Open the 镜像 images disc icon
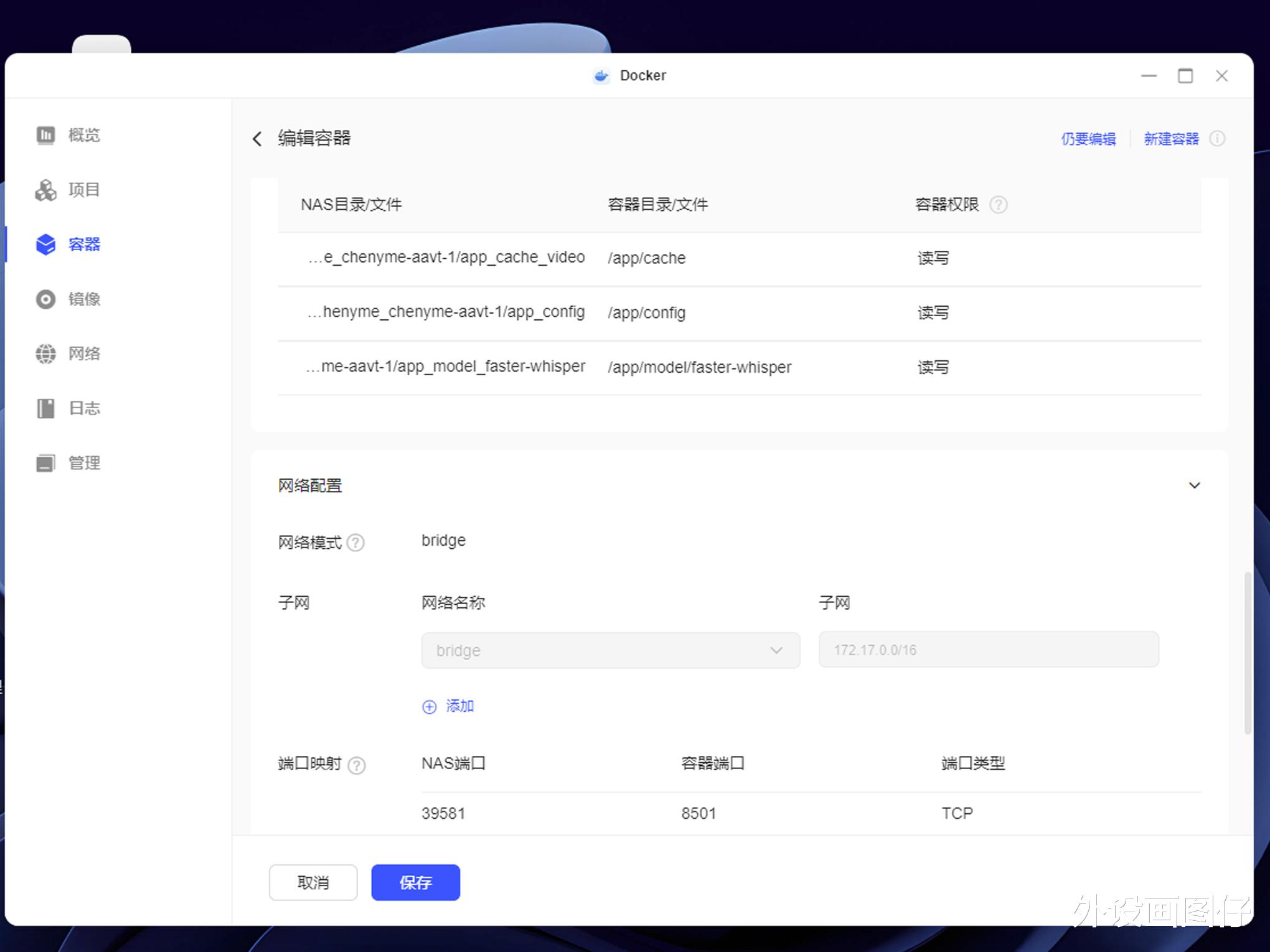Viewport: 1270px width, 952px height. 45,299
